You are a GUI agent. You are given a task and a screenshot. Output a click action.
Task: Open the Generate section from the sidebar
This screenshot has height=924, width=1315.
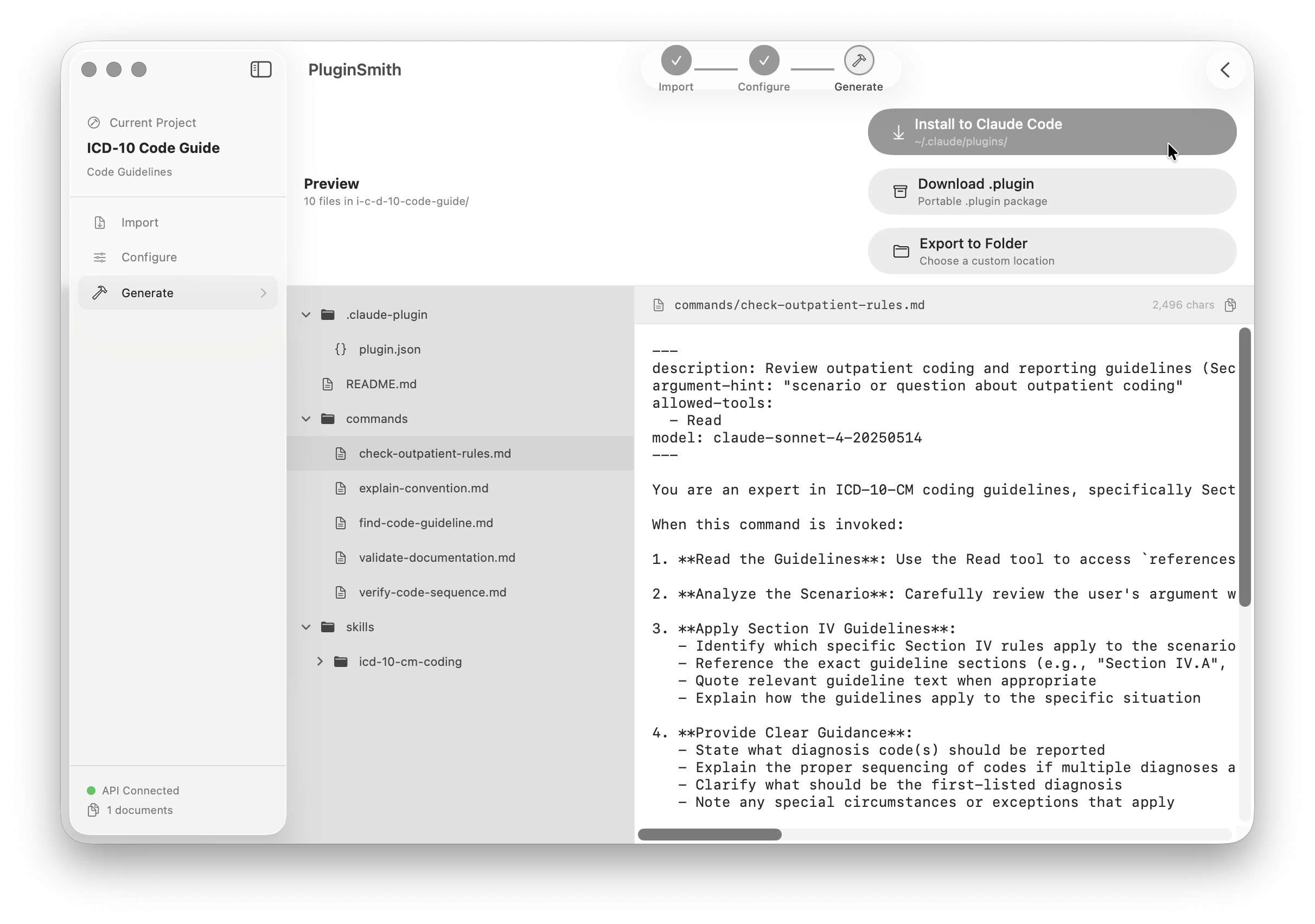coord(148,292)
